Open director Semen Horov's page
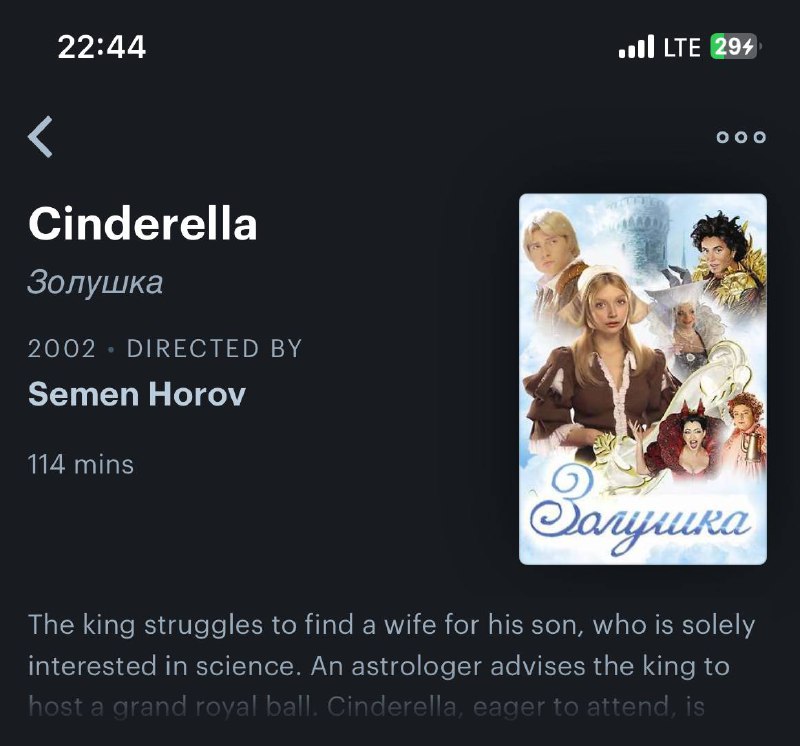 point(137,394)
